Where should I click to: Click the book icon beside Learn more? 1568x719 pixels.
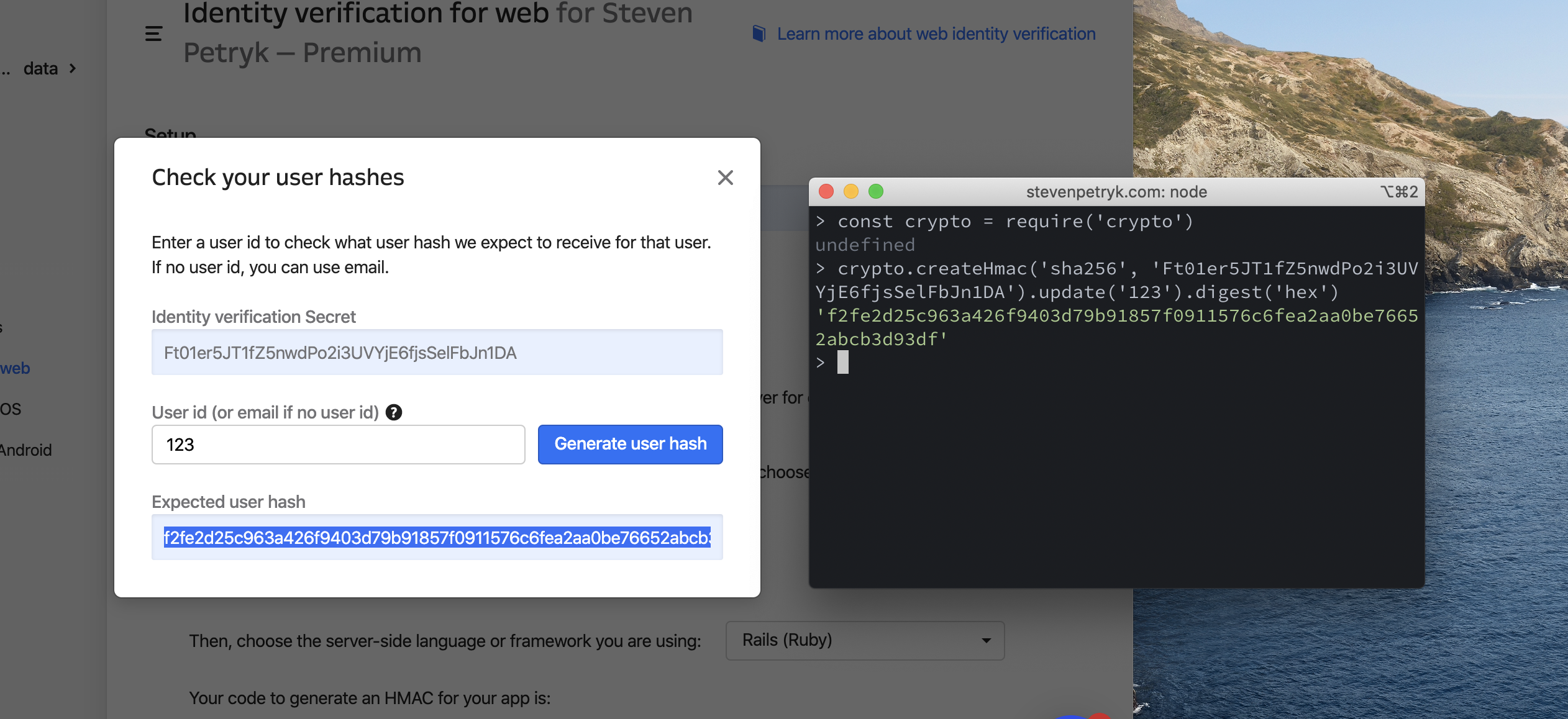coord(759,34)
